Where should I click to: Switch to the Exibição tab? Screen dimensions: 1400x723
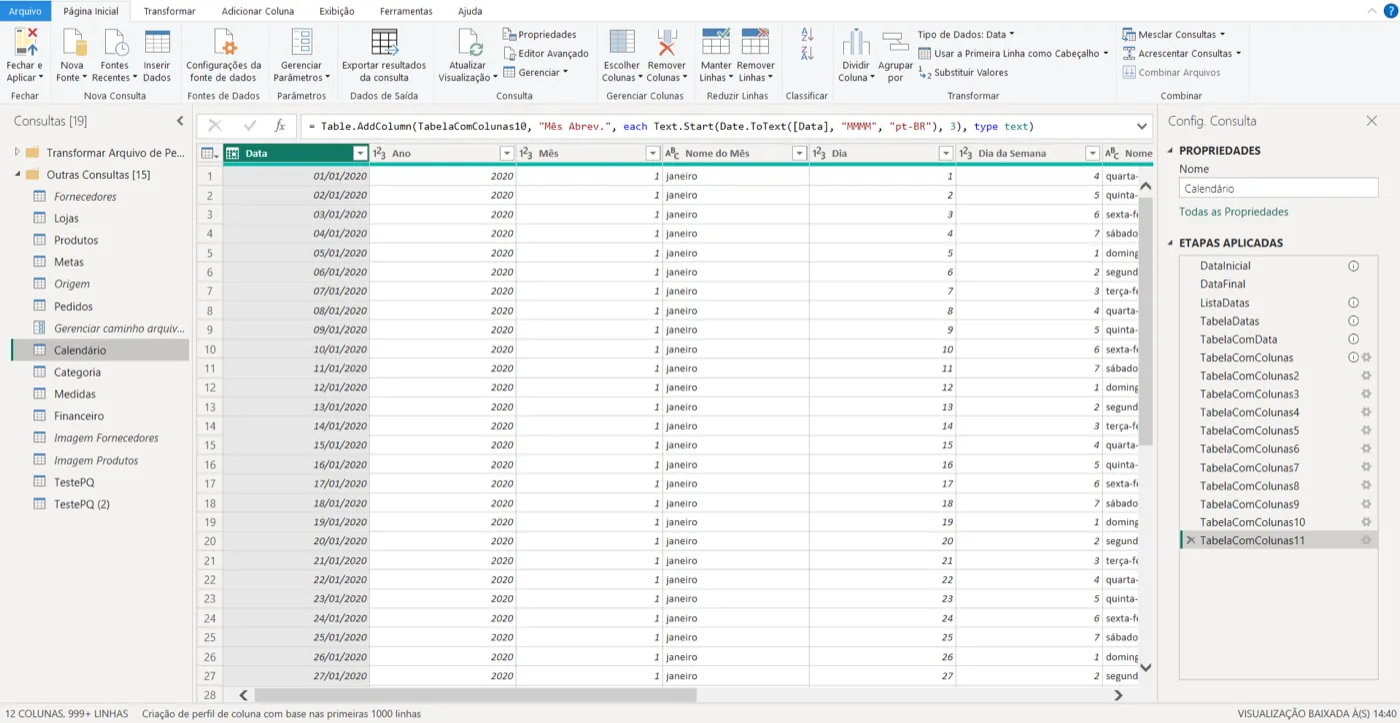coord(337,11)
